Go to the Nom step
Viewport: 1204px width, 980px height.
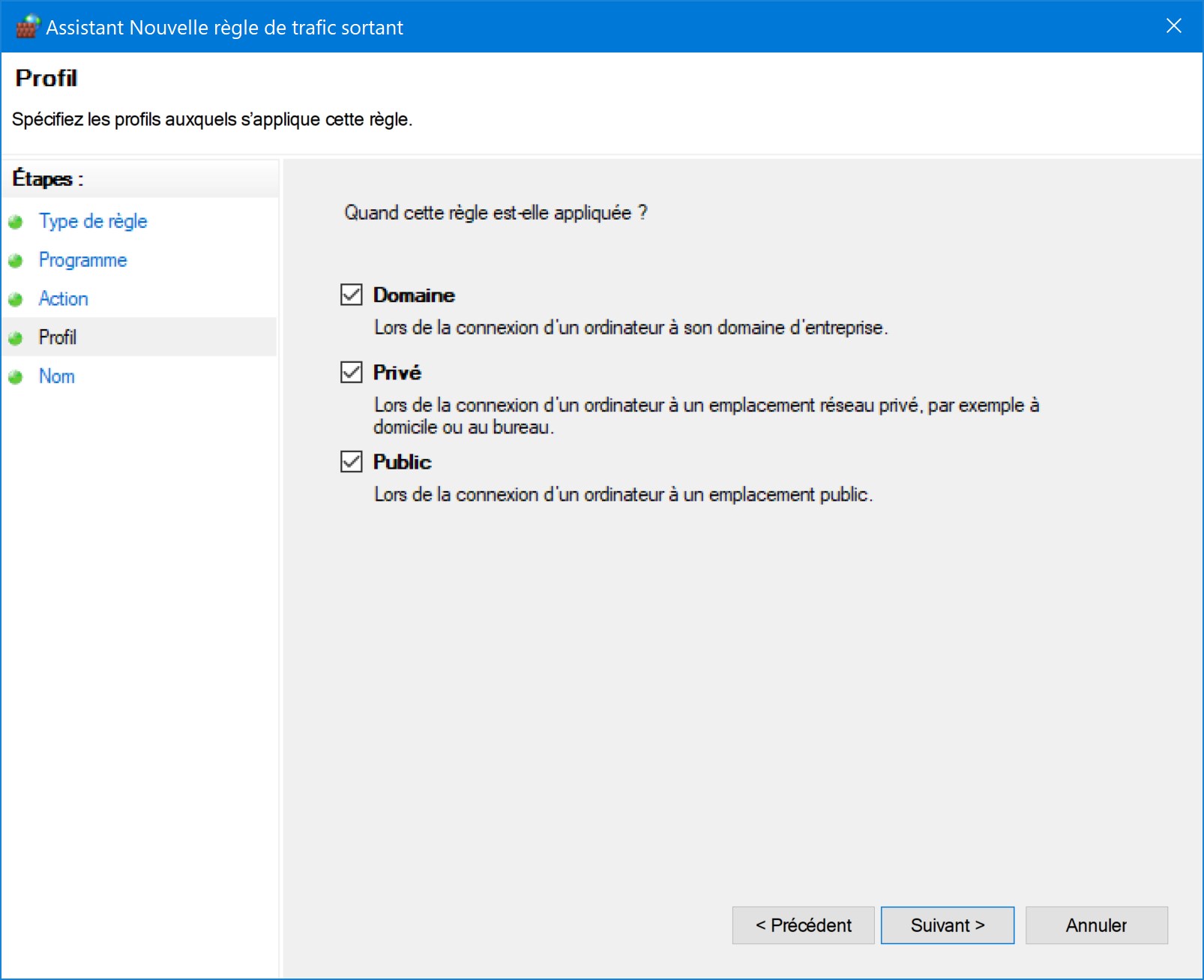coord(57,376)
